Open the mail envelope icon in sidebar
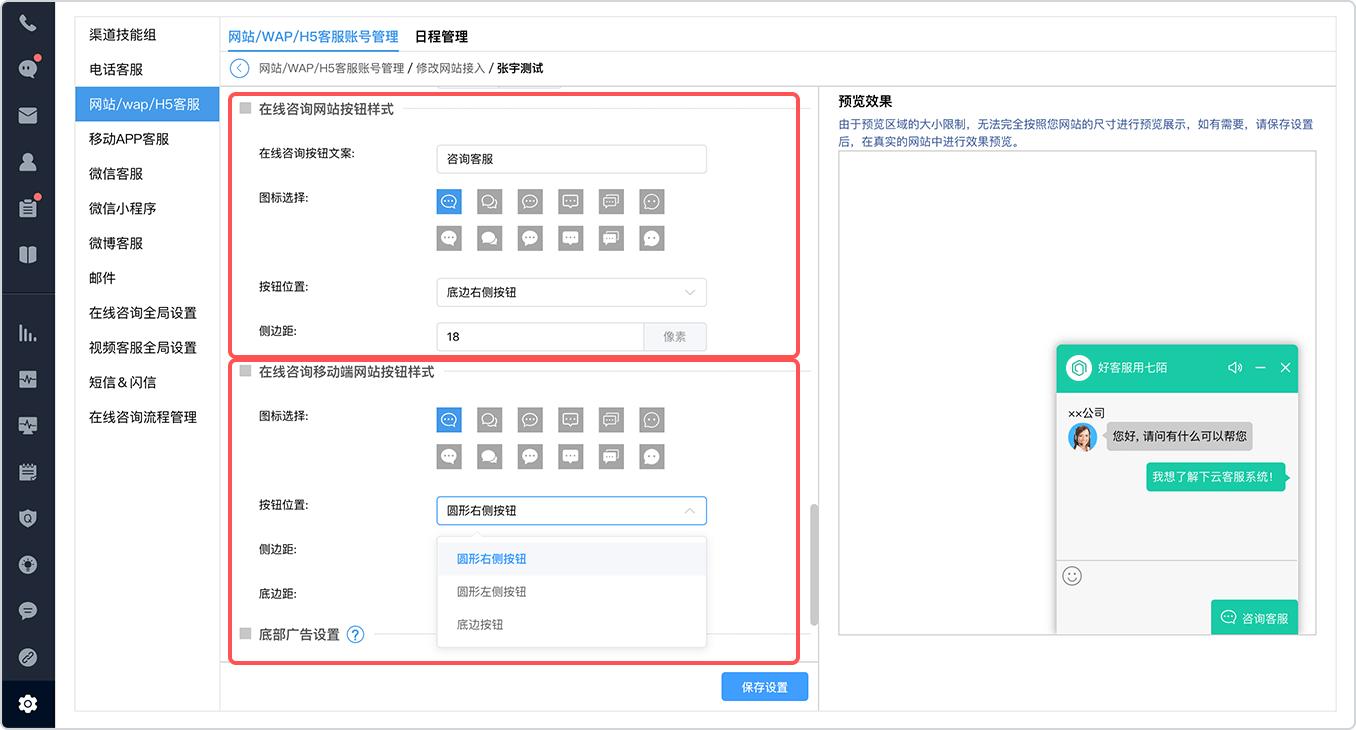This screenshot has width=1356, height=730. tap(28, 115)
